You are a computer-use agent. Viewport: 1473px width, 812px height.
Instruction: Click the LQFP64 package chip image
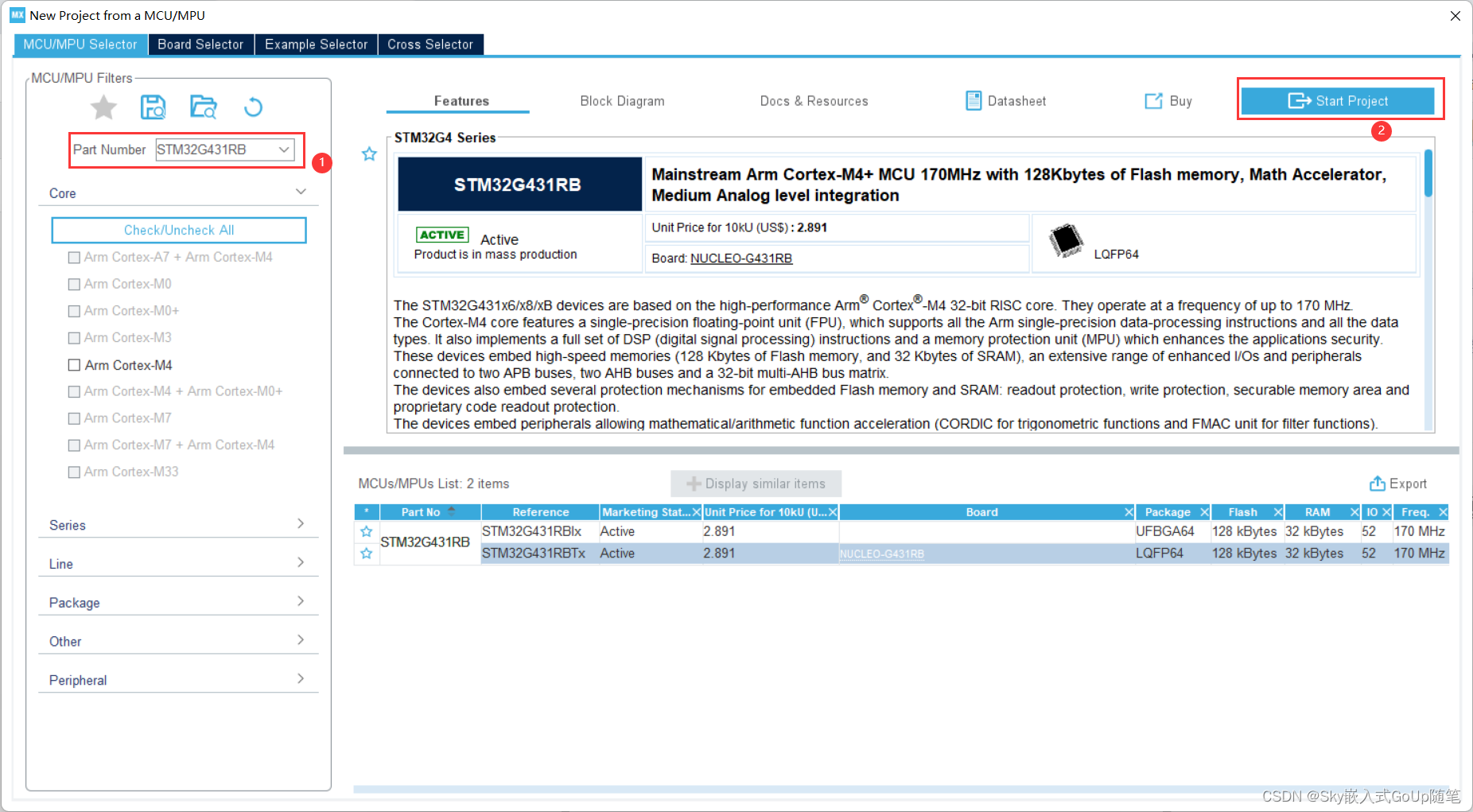pos(1066,240)
